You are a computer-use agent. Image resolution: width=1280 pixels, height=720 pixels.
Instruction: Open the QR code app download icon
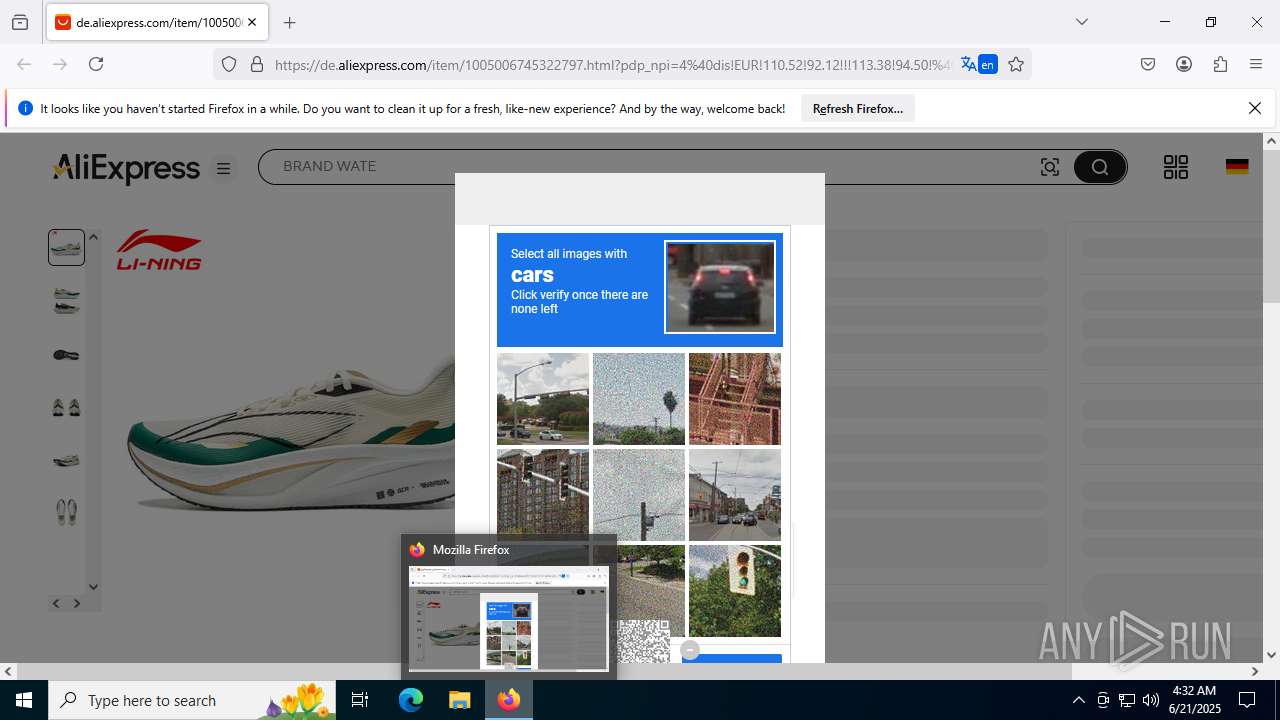coord(1176,167)
